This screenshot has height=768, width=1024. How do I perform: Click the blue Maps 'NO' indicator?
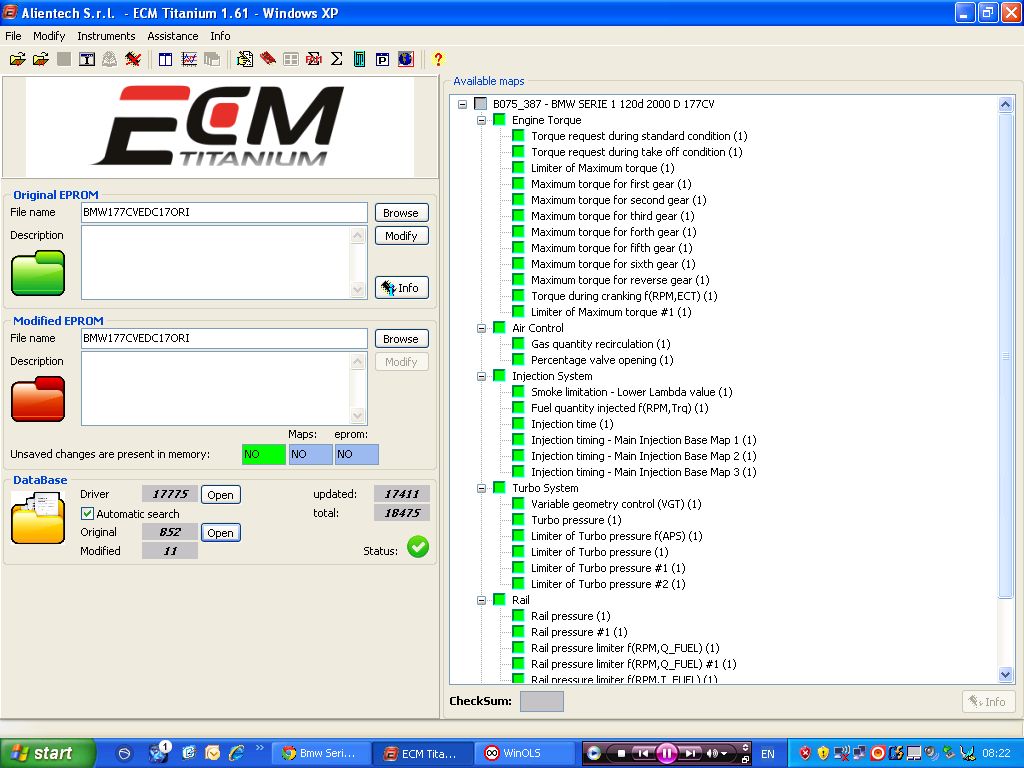click(x=310, y=454)
